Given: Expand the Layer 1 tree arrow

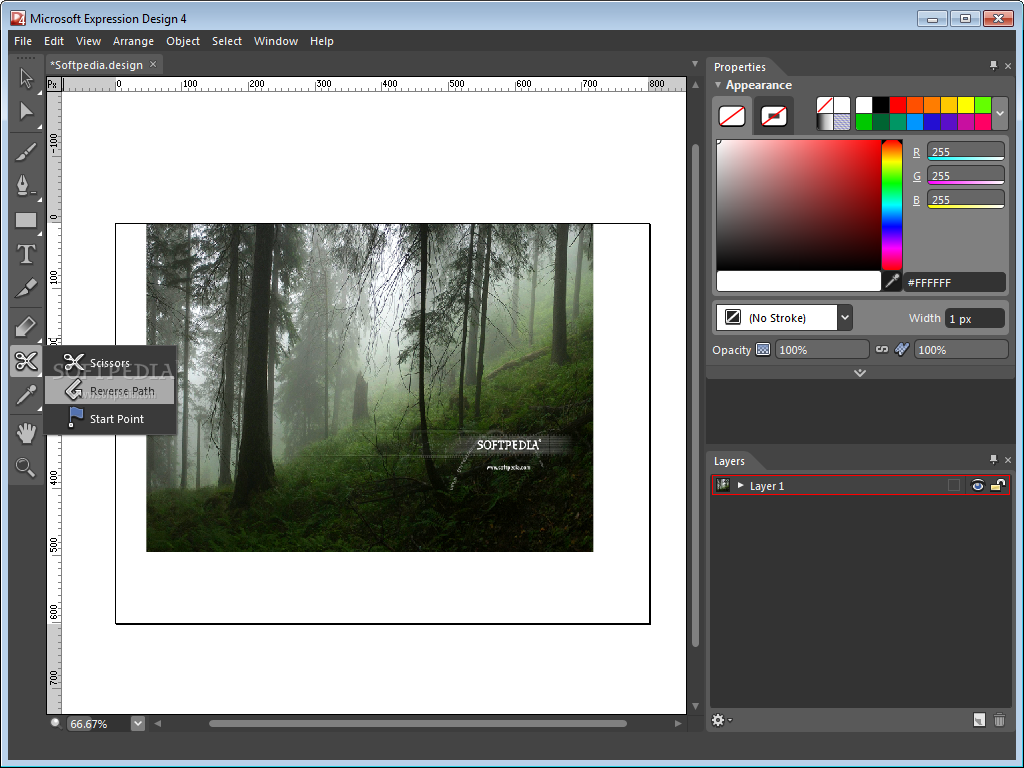Looking at the screenshot, I should [x=740, y=485].
